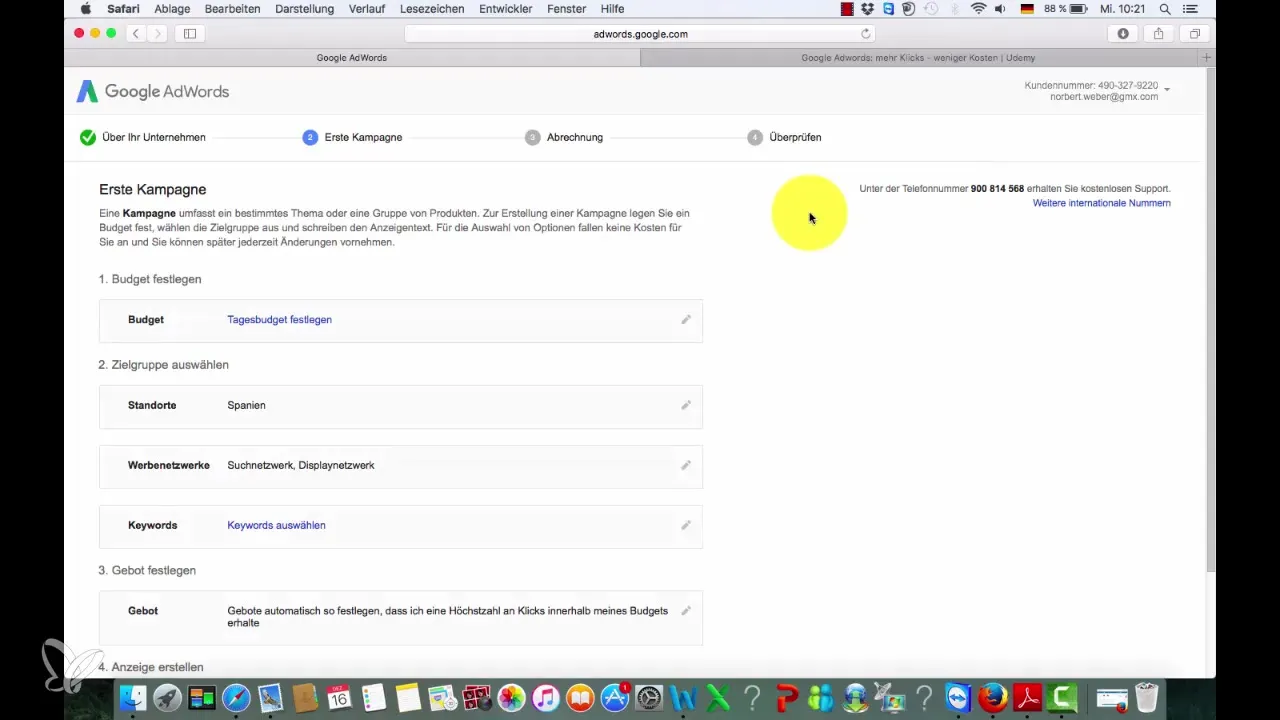
Task: Open Spotlight search in menu bar
Action: point(1165,9)
